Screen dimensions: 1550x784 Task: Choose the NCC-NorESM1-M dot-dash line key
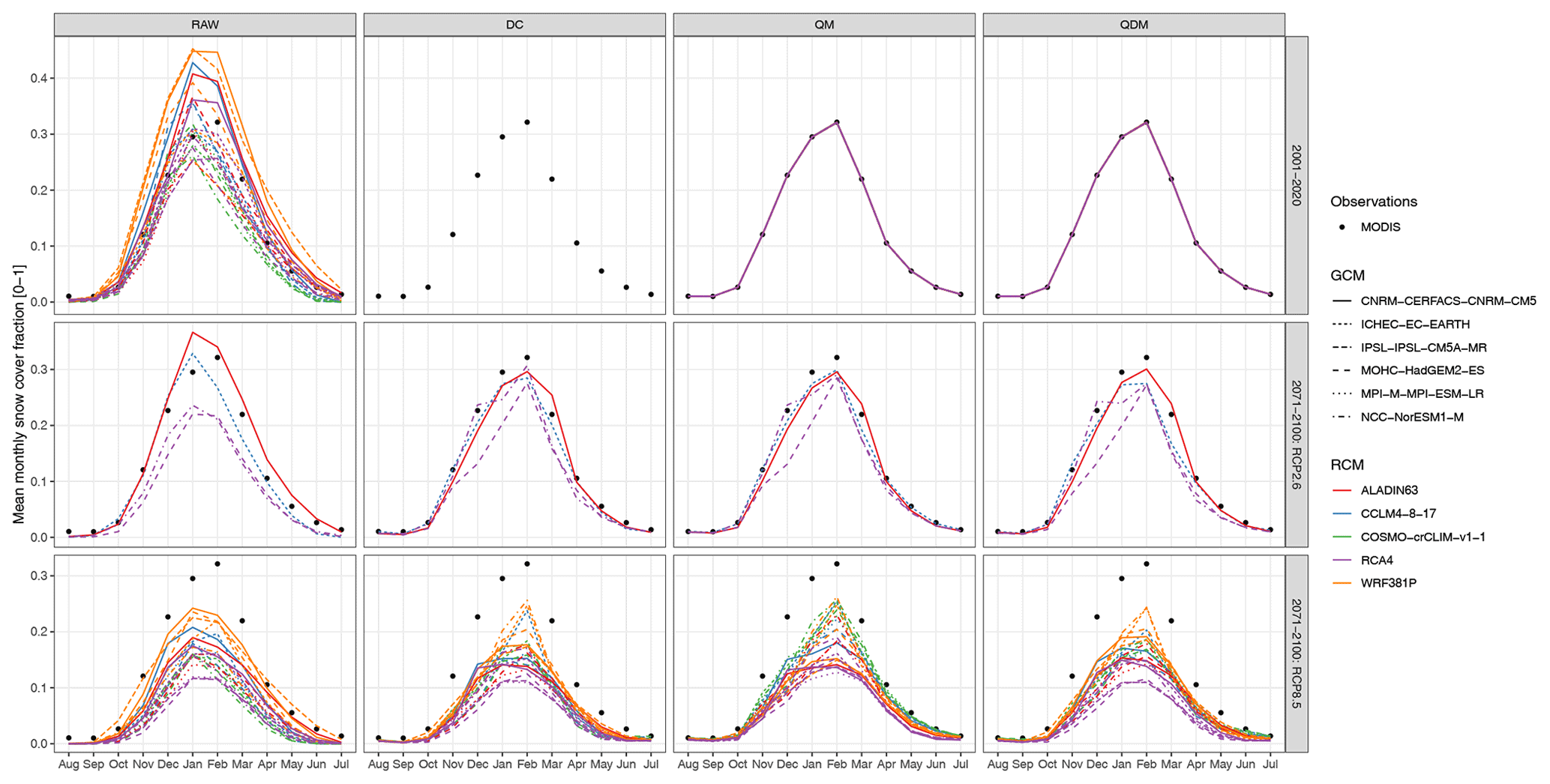tap(1343, 417)
